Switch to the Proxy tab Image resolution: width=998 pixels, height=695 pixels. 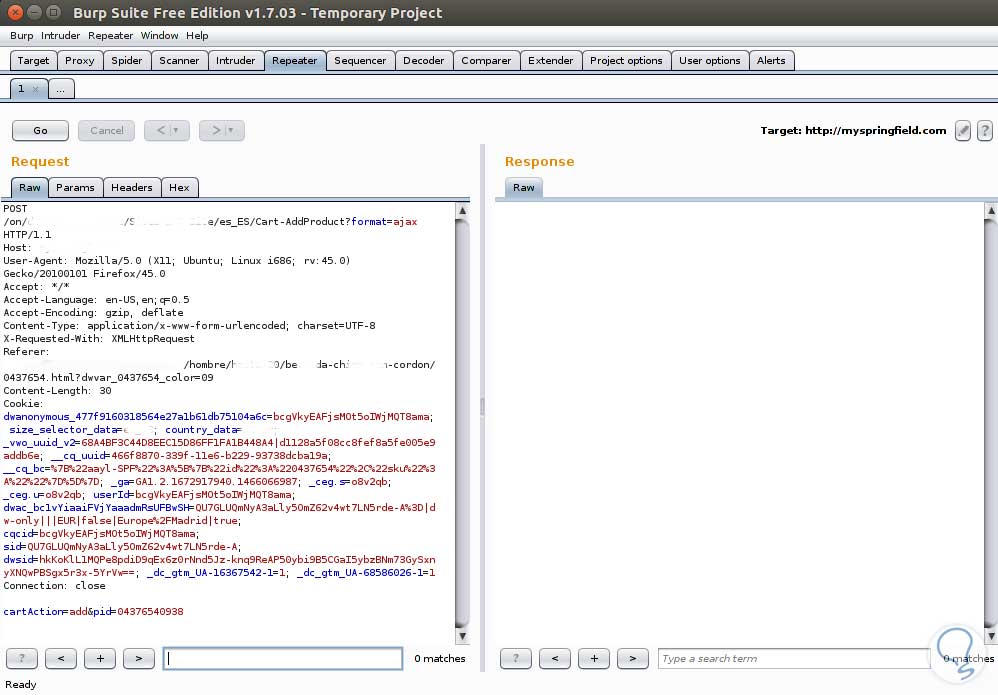coord(80,60)
